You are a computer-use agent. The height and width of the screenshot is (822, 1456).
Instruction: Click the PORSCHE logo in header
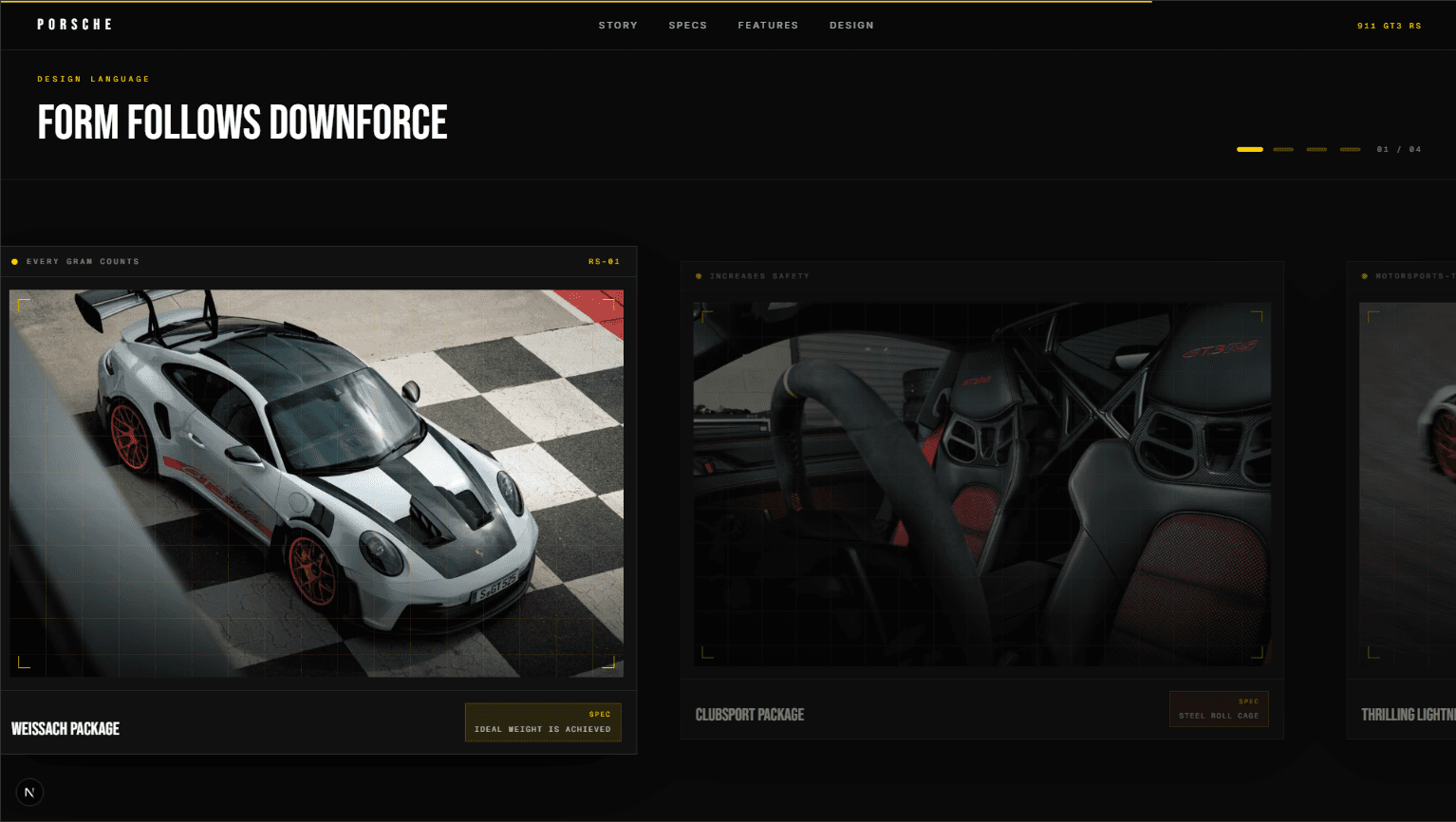click(75, 25)
